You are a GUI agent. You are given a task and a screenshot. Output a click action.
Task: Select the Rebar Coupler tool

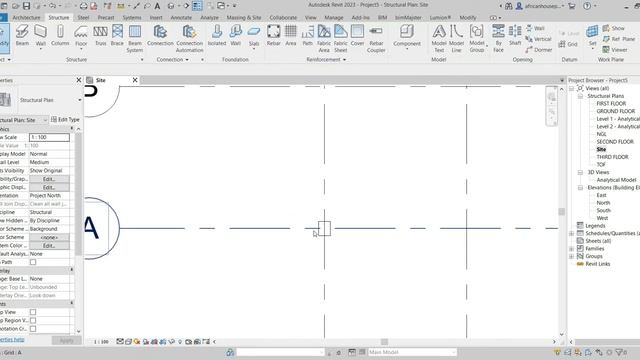pos(376,38)
